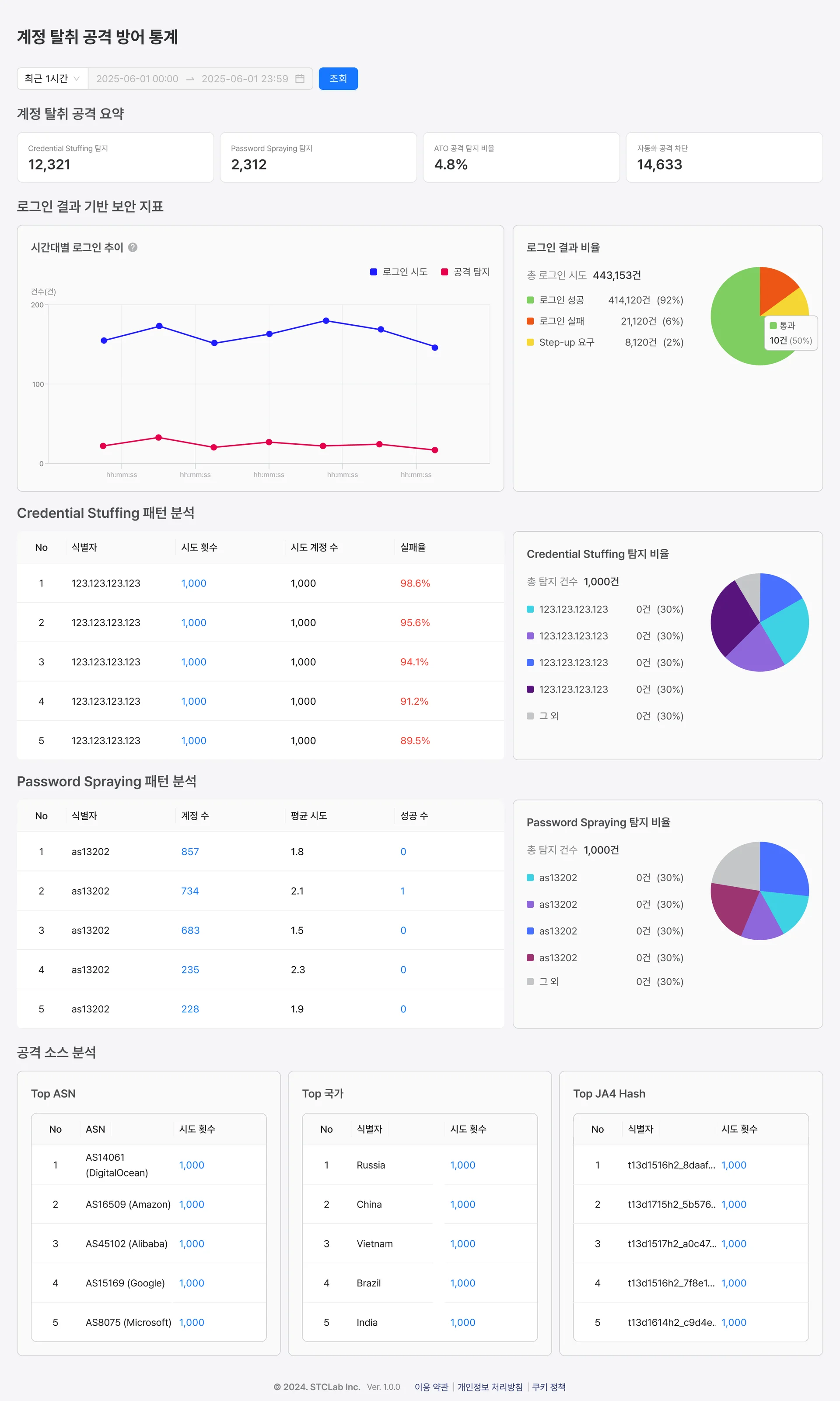This screenshot has height=1401, width=840.
Task: Click 857 account count for as13202
Action: (x=189, y=852)
